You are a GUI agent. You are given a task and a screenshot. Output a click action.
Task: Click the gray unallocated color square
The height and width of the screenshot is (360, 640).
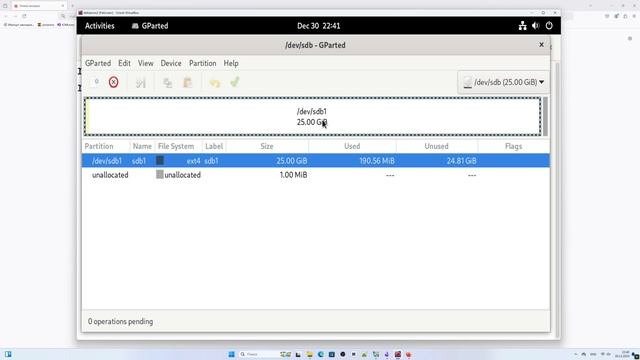coord(160,175)
